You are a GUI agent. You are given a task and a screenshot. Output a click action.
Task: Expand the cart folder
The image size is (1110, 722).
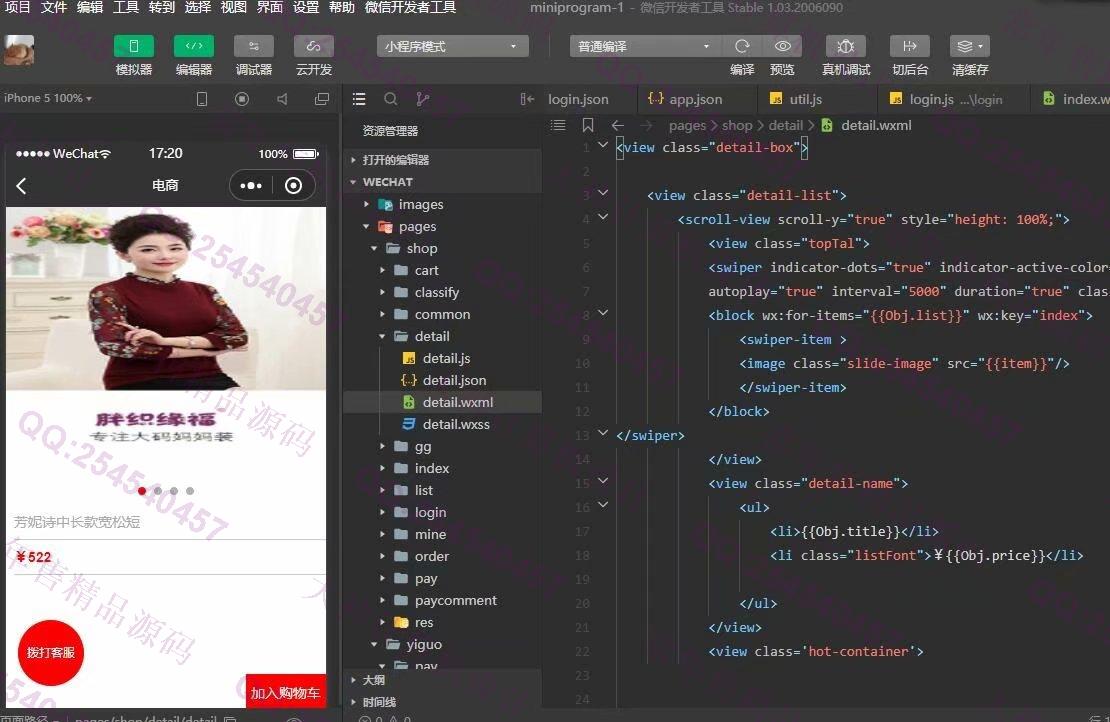tap(426, 270)
